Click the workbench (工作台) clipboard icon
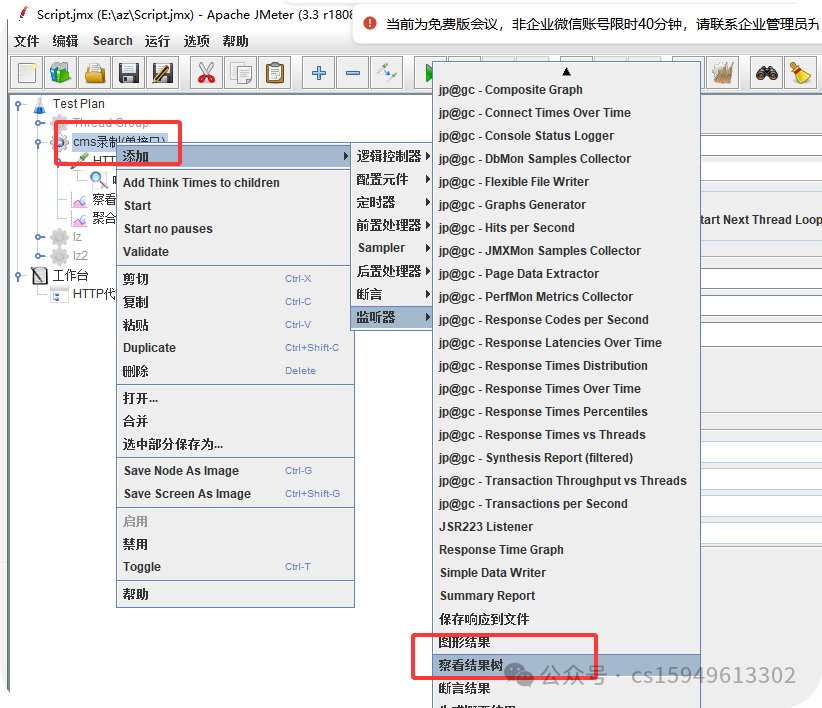 (x=40, y=275)
